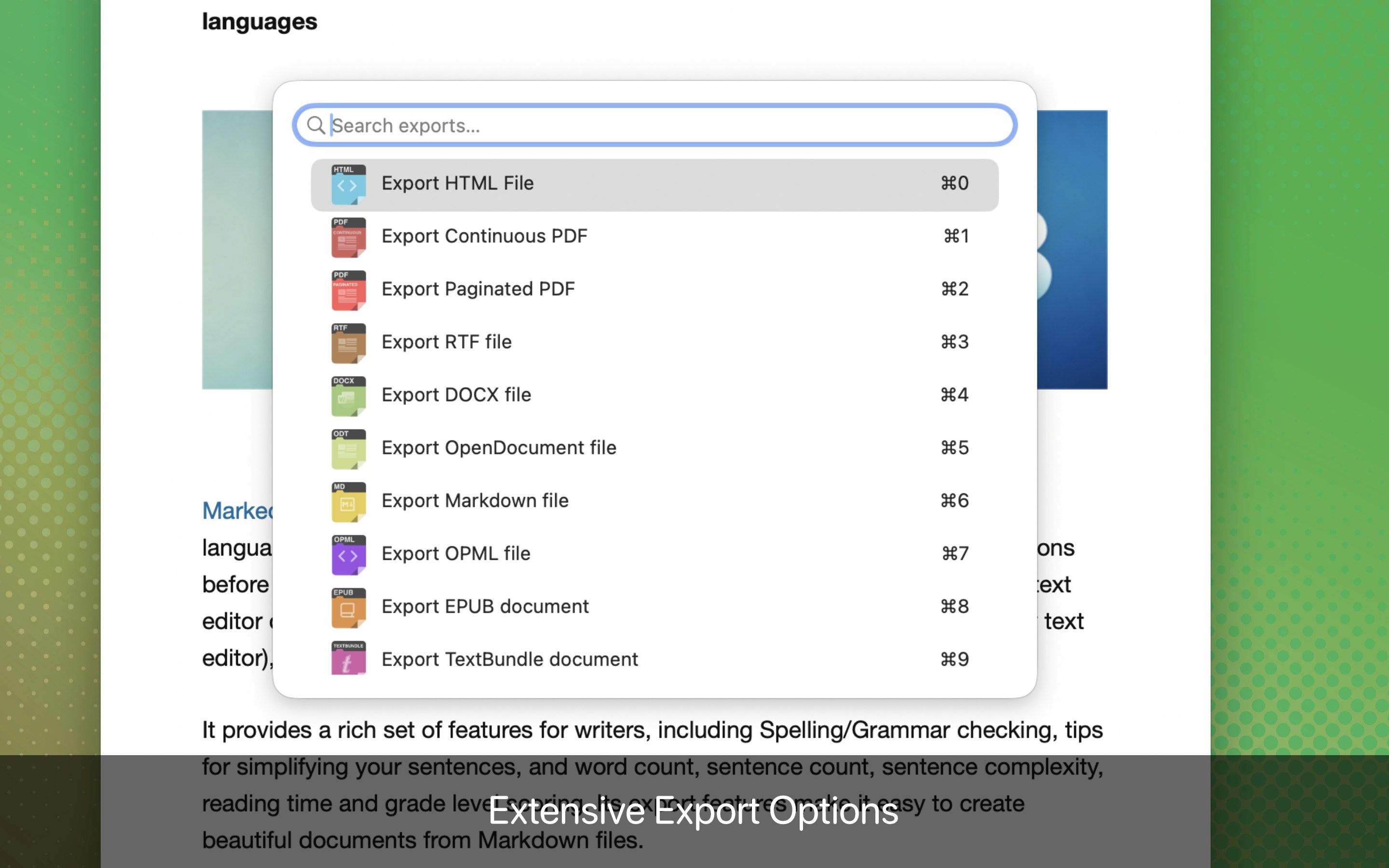The width and height of the screenshot is (1389, 868).
Task: Click the paragraph starting 'It provides a rich set'
Action: (653, 785)
